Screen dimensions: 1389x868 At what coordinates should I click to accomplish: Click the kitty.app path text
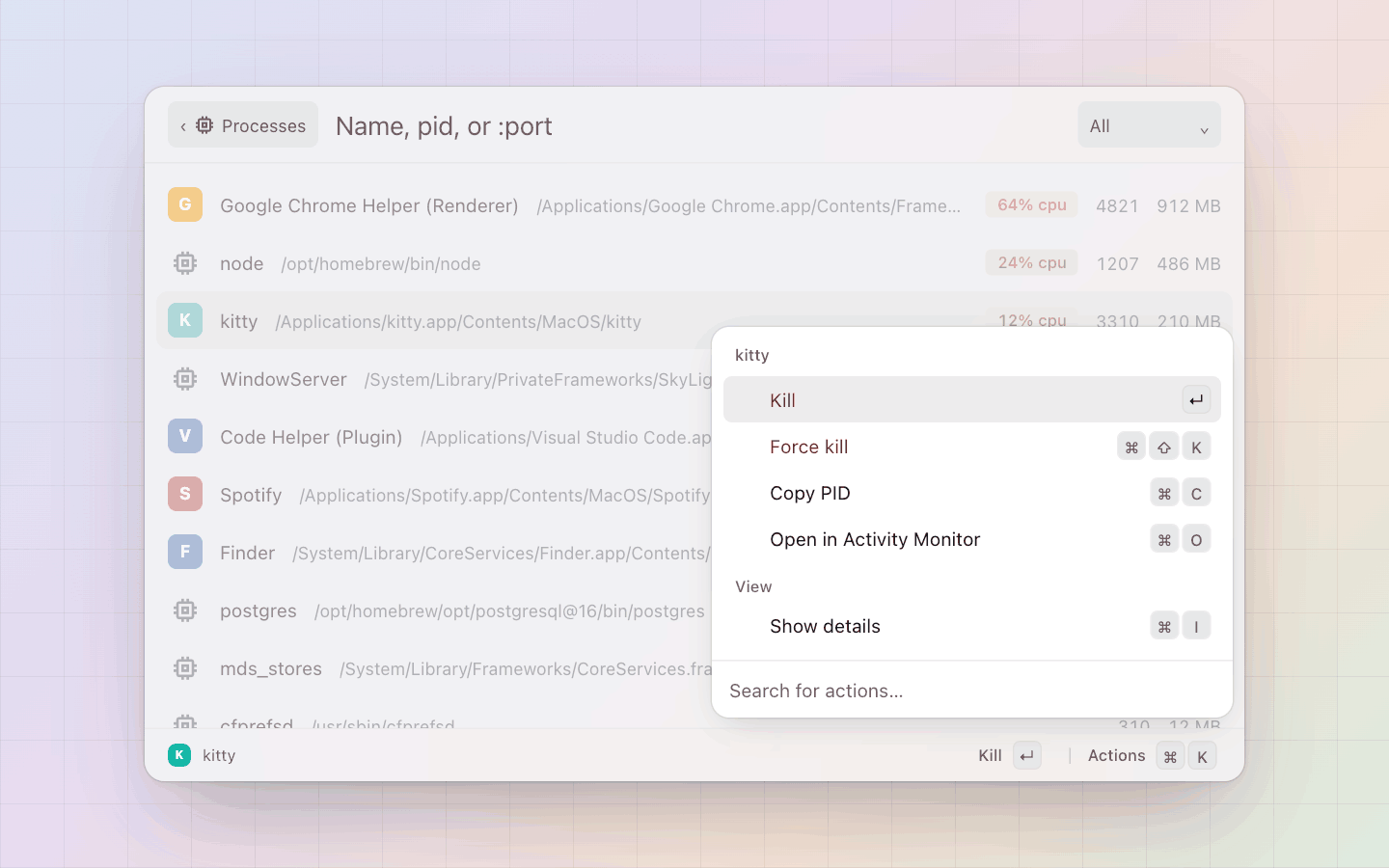click(458, 322)
